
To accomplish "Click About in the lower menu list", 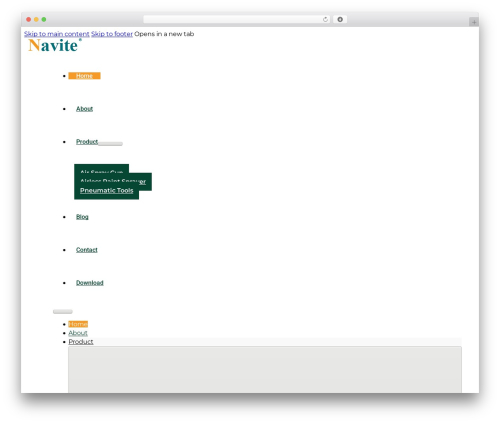I will click(78, 333).
